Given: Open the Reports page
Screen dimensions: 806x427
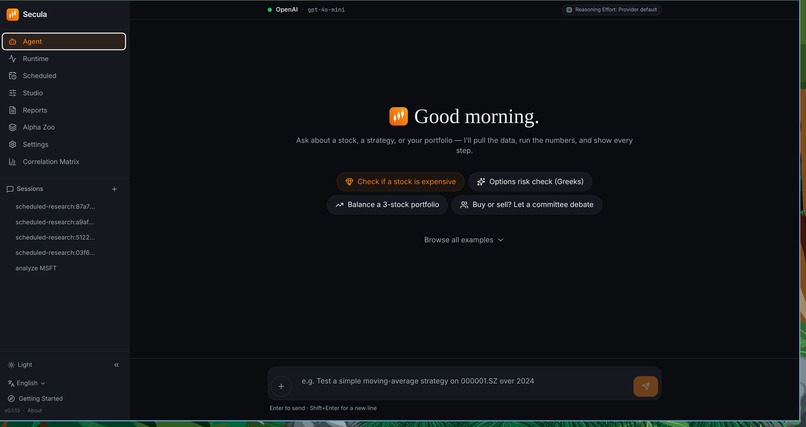Looking at the screenshot, I should click(64, 110).
